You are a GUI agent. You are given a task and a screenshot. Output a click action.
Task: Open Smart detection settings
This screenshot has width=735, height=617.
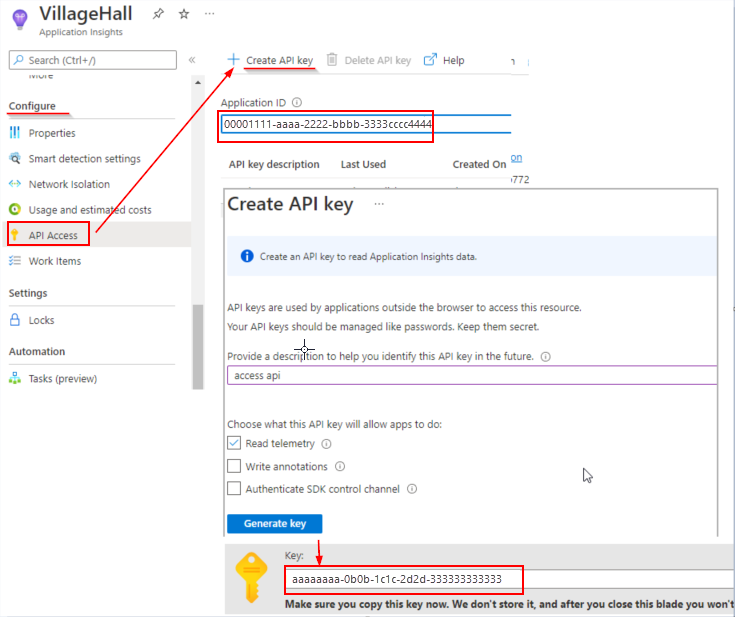(x=84, y=158)
